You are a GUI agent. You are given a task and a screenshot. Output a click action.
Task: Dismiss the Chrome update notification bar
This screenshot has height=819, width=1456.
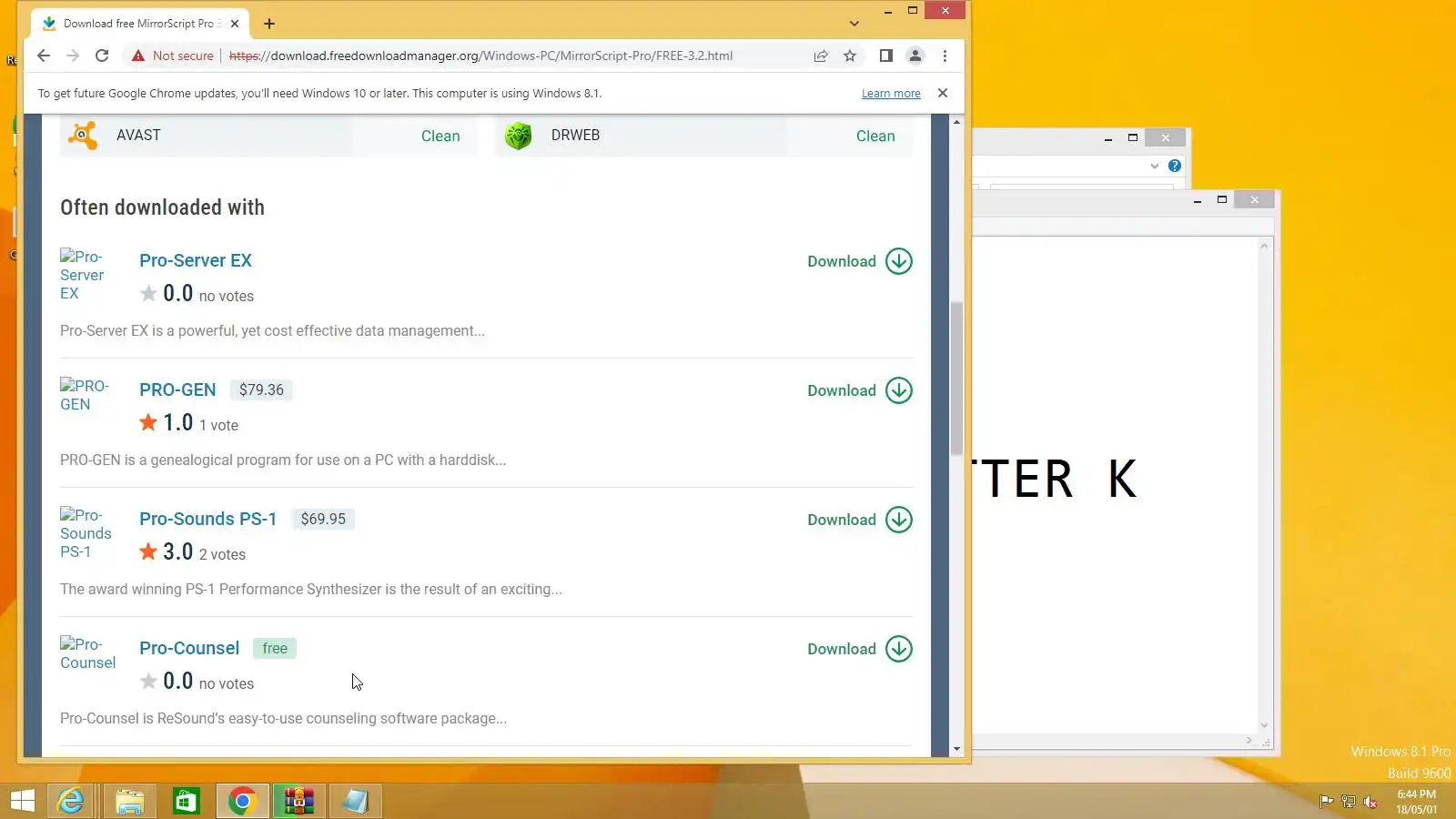943,93
